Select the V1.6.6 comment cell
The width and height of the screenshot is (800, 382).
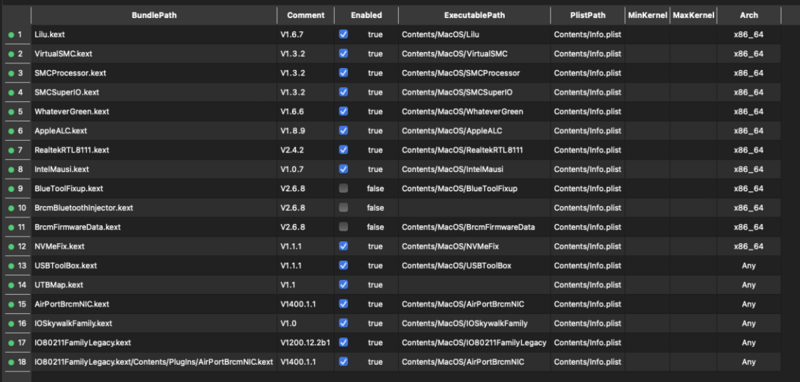point(306,111)
